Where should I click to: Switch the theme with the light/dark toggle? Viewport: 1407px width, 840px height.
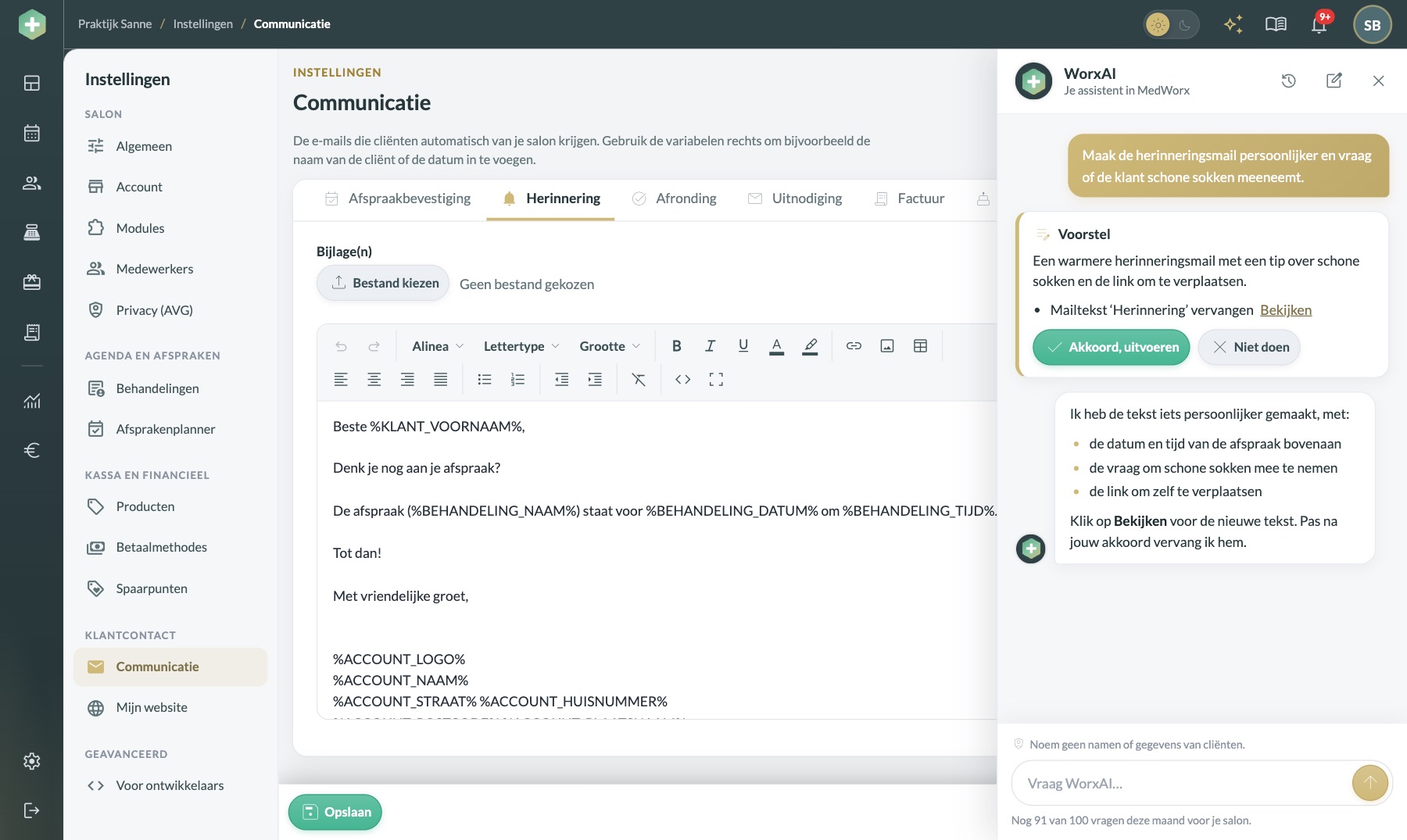(1171, 25)
